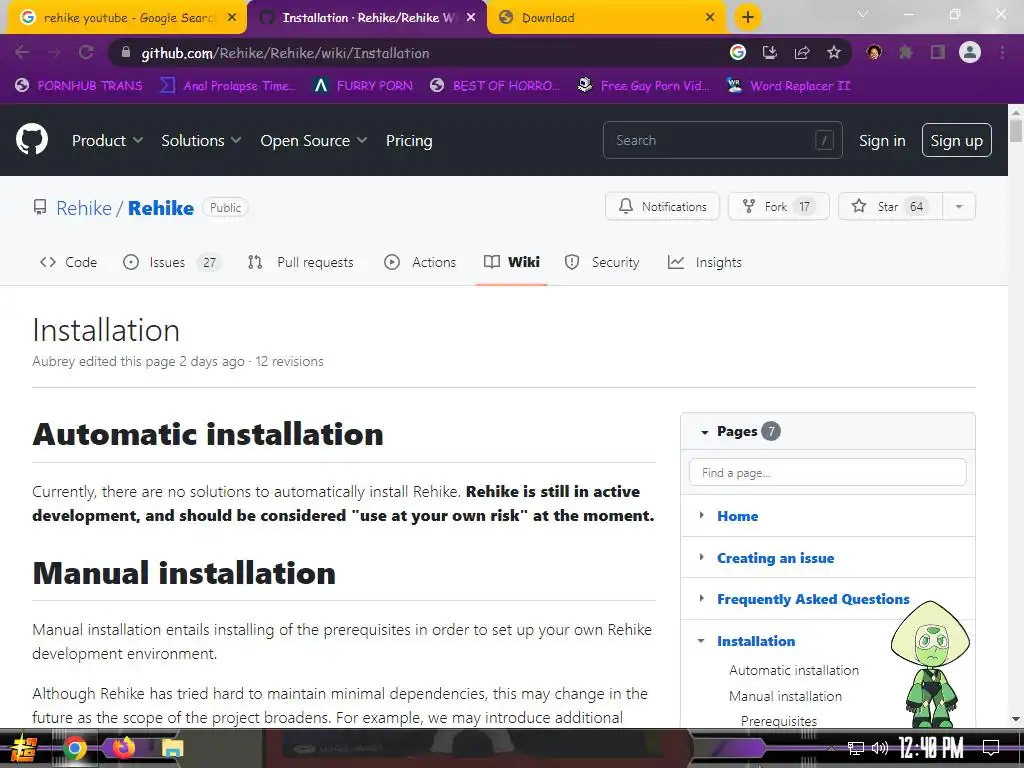Open the Word Replacer II bookmark
Image resolution: width=1024 pixels, height=768 pixels.
coord(789,86)
